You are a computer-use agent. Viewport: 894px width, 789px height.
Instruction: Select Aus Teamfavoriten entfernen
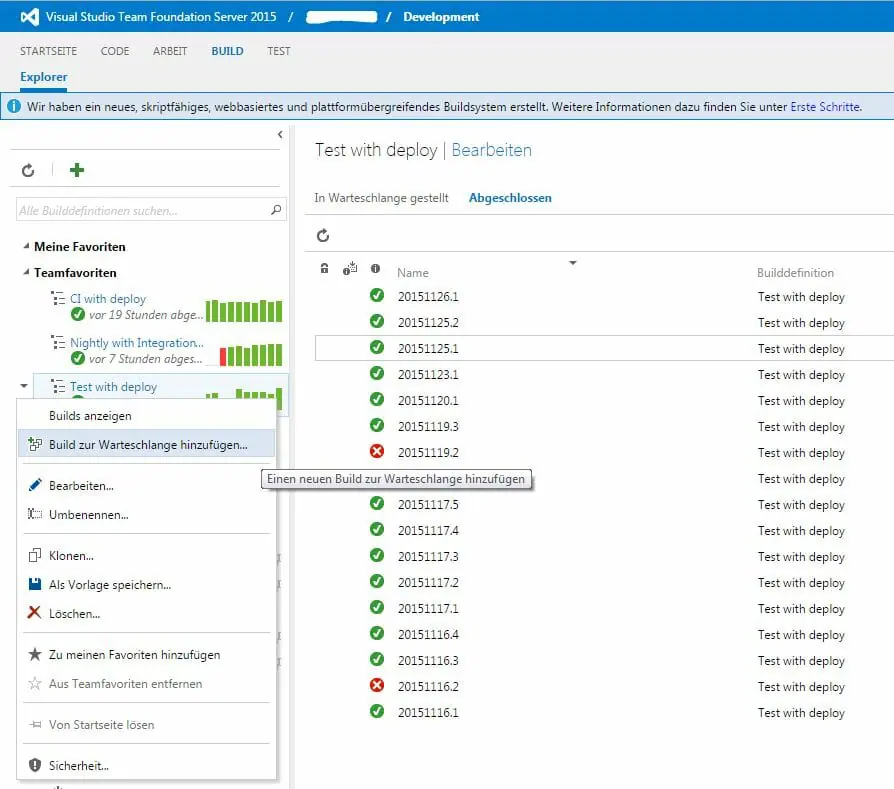click(x=147, y=684)
